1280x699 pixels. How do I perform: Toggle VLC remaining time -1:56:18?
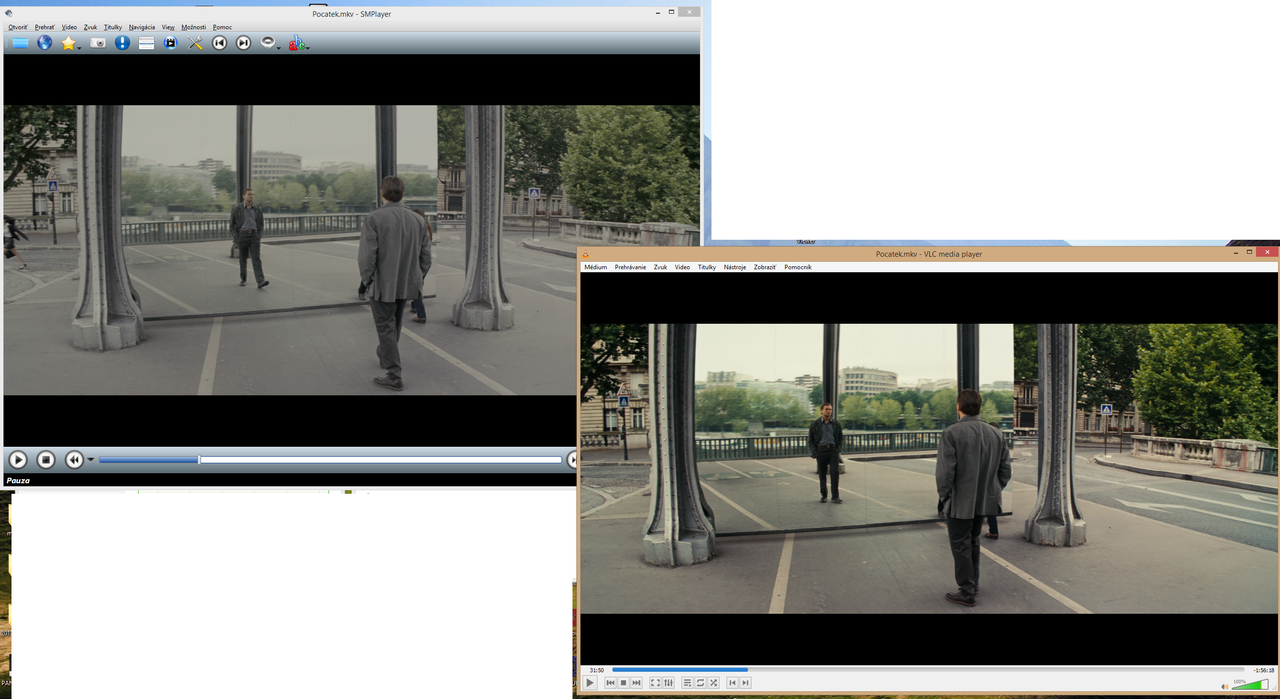pyautogui.click(x=1263, y=670)
